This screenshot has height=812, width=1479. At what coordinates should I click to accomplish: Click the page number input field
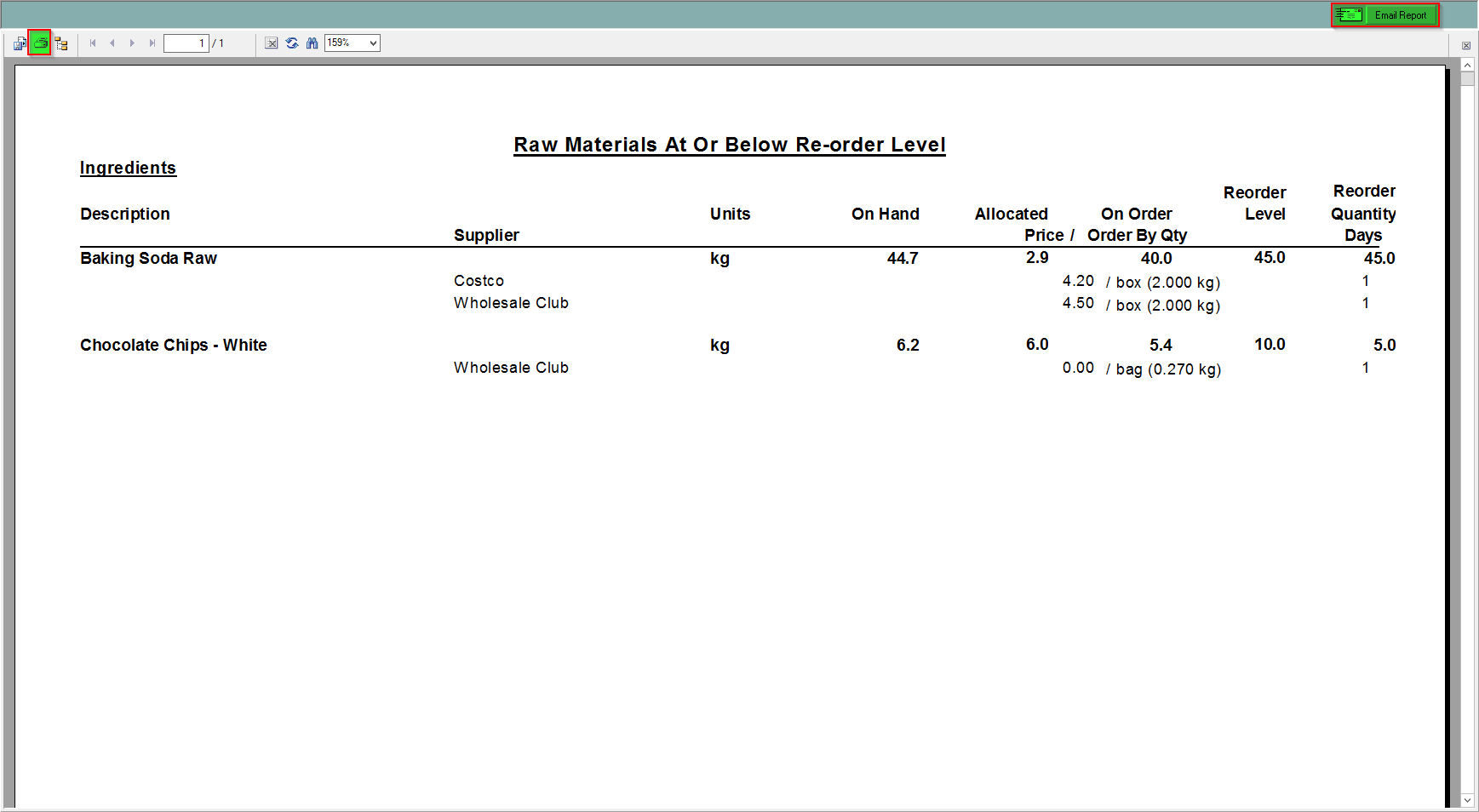[x=186, y=43]
